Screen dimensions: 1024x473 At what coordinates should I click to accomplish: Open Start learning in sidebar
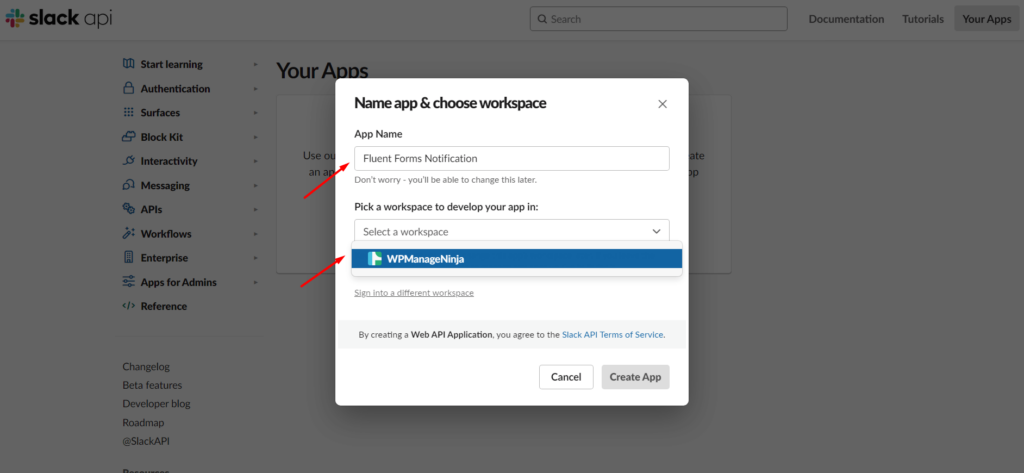coord(171,64)
